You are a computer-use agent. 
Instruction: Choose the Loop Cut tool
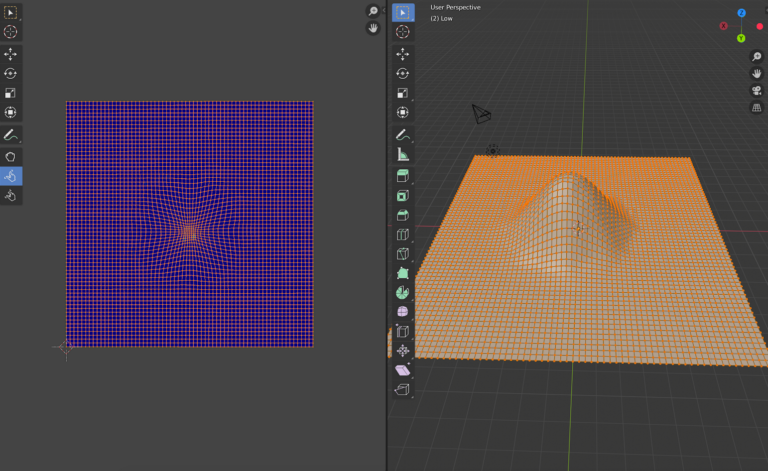(403, 235)
